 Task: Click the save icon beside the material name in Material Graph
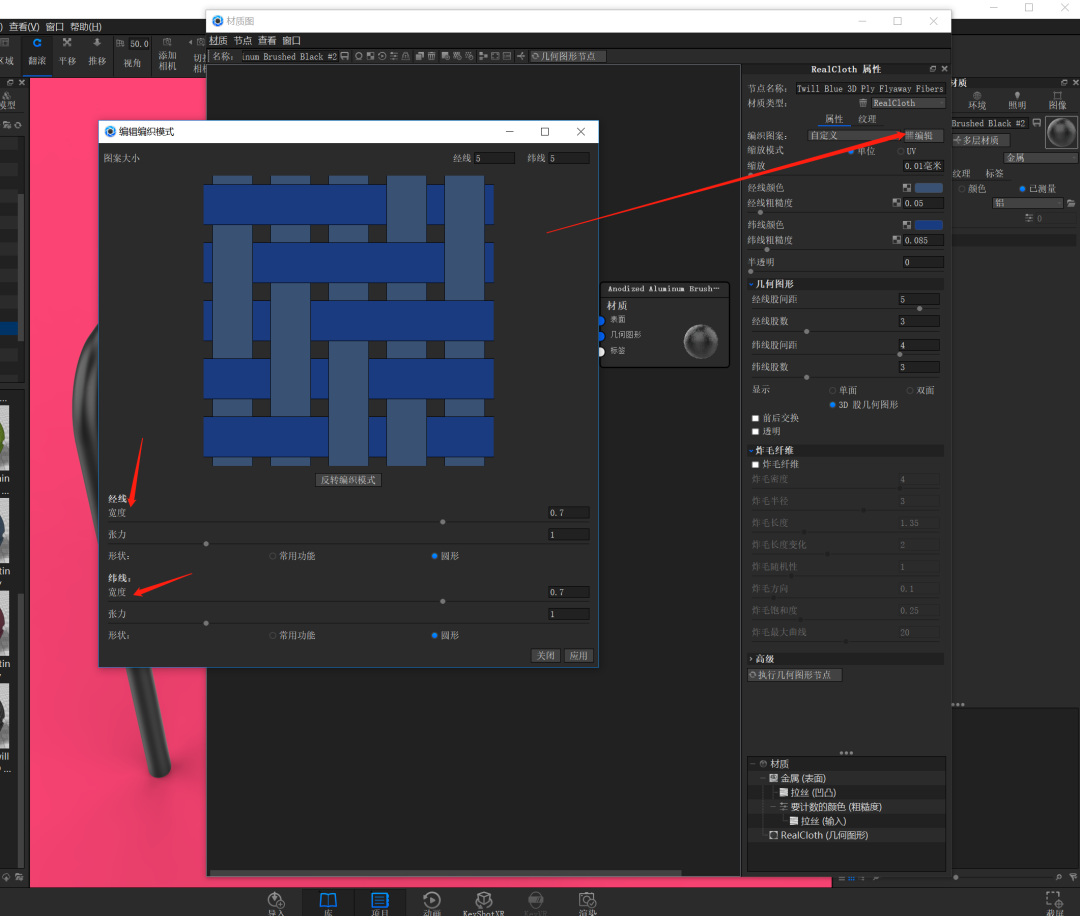(344, 56)
